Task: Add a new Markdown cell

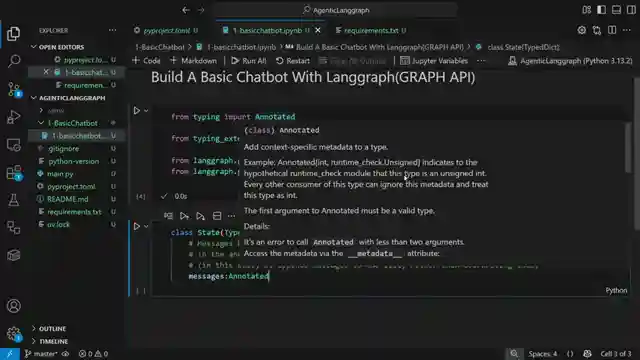Action: (193, 61)
